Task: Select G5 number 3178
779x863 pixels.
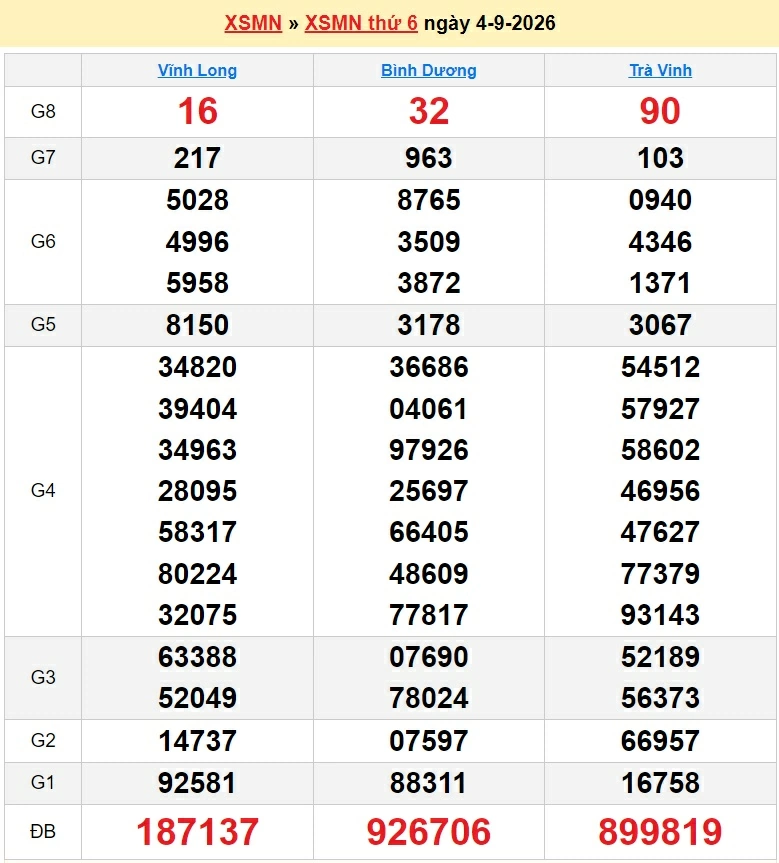Action: click(429, 325)
